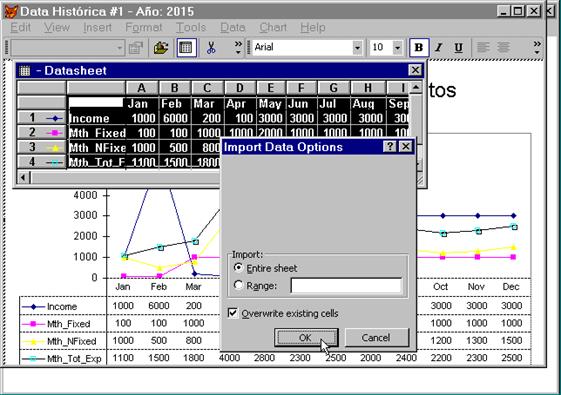The width and height of the screenshot is (561, 395).
Task: Click the Cut scissors icon
Action: pyautogui.click(x=211, y=48)
